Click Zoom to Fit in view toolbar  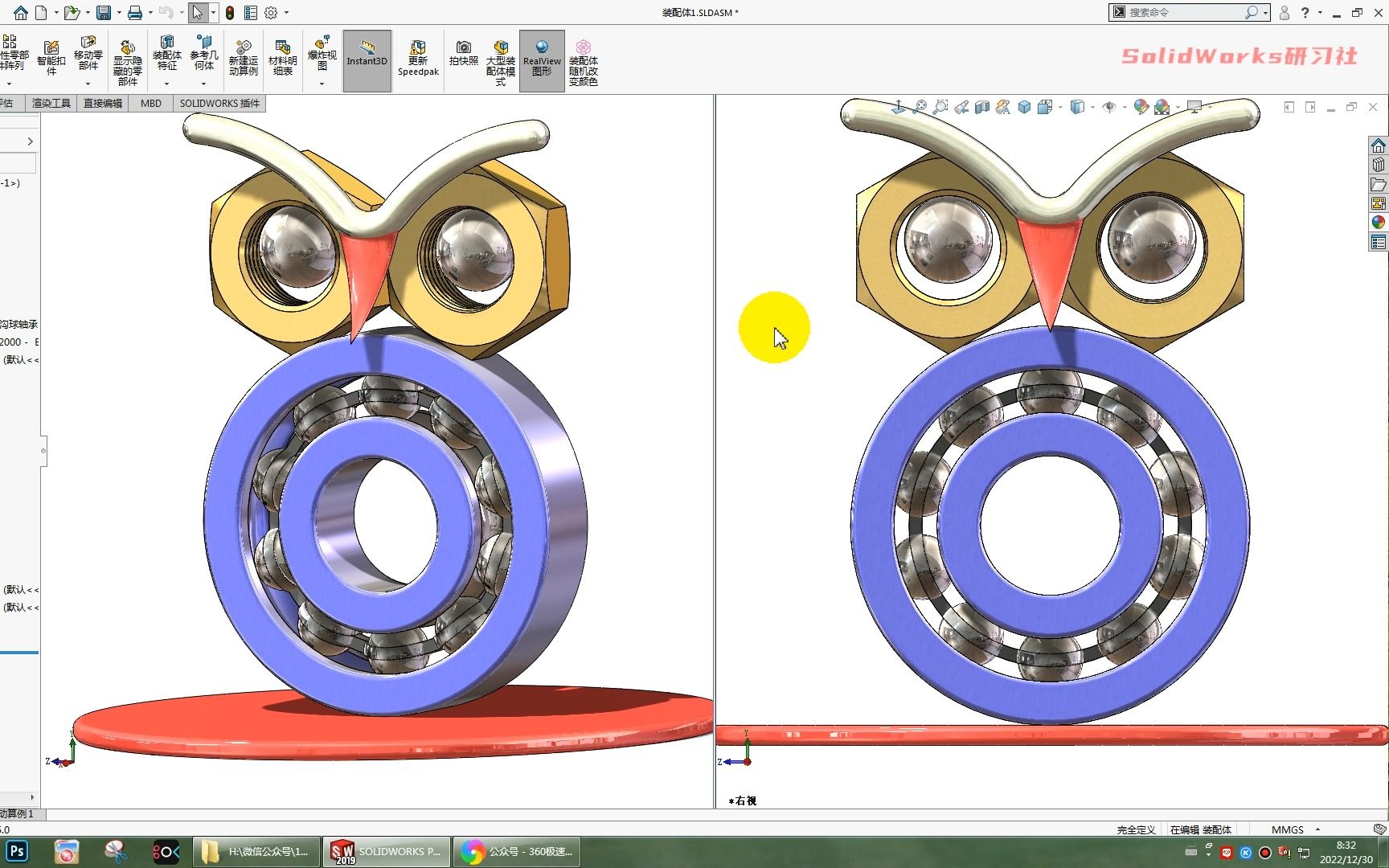point(920,107)
